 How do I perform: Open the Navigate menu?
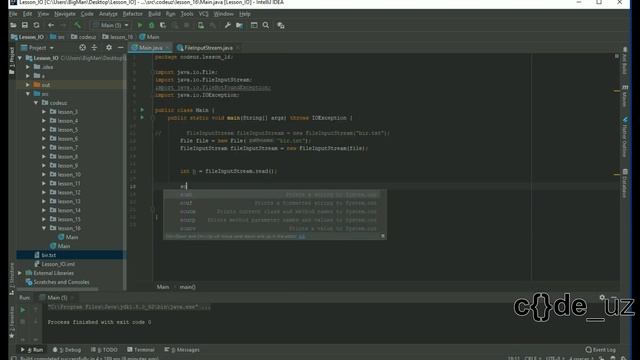tap(64, 14)
